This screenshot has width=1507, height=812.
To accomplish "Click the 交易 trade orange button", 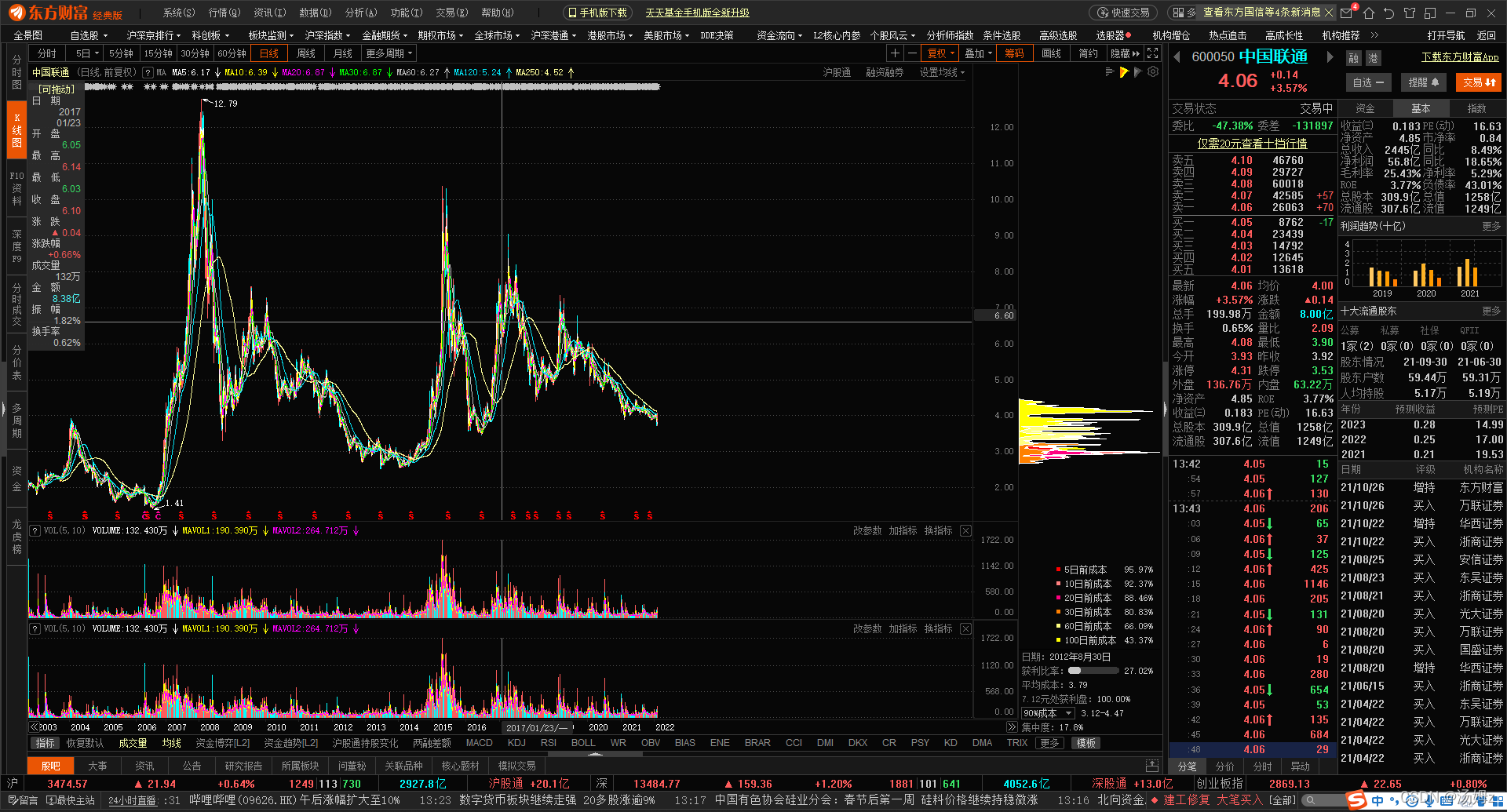I will [1479, 82].
